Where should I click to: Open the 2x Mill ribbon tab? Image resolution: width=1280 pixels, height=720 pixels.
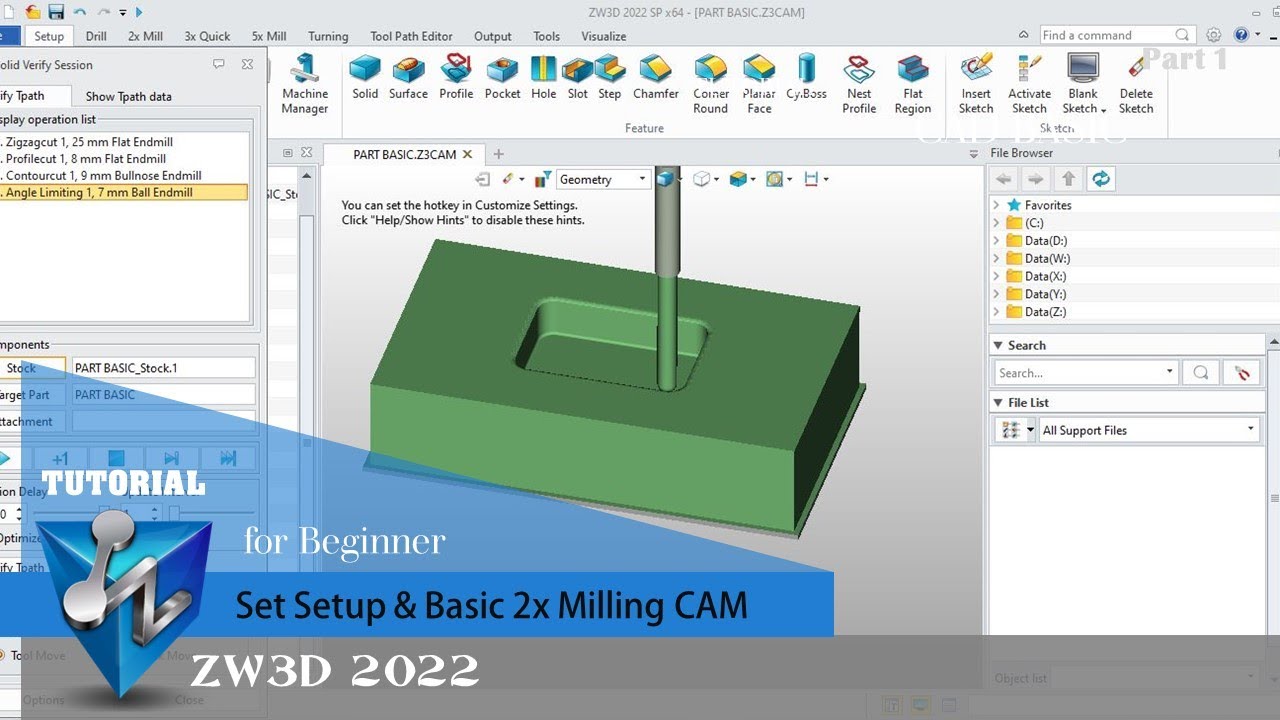(x=146, y=36)
